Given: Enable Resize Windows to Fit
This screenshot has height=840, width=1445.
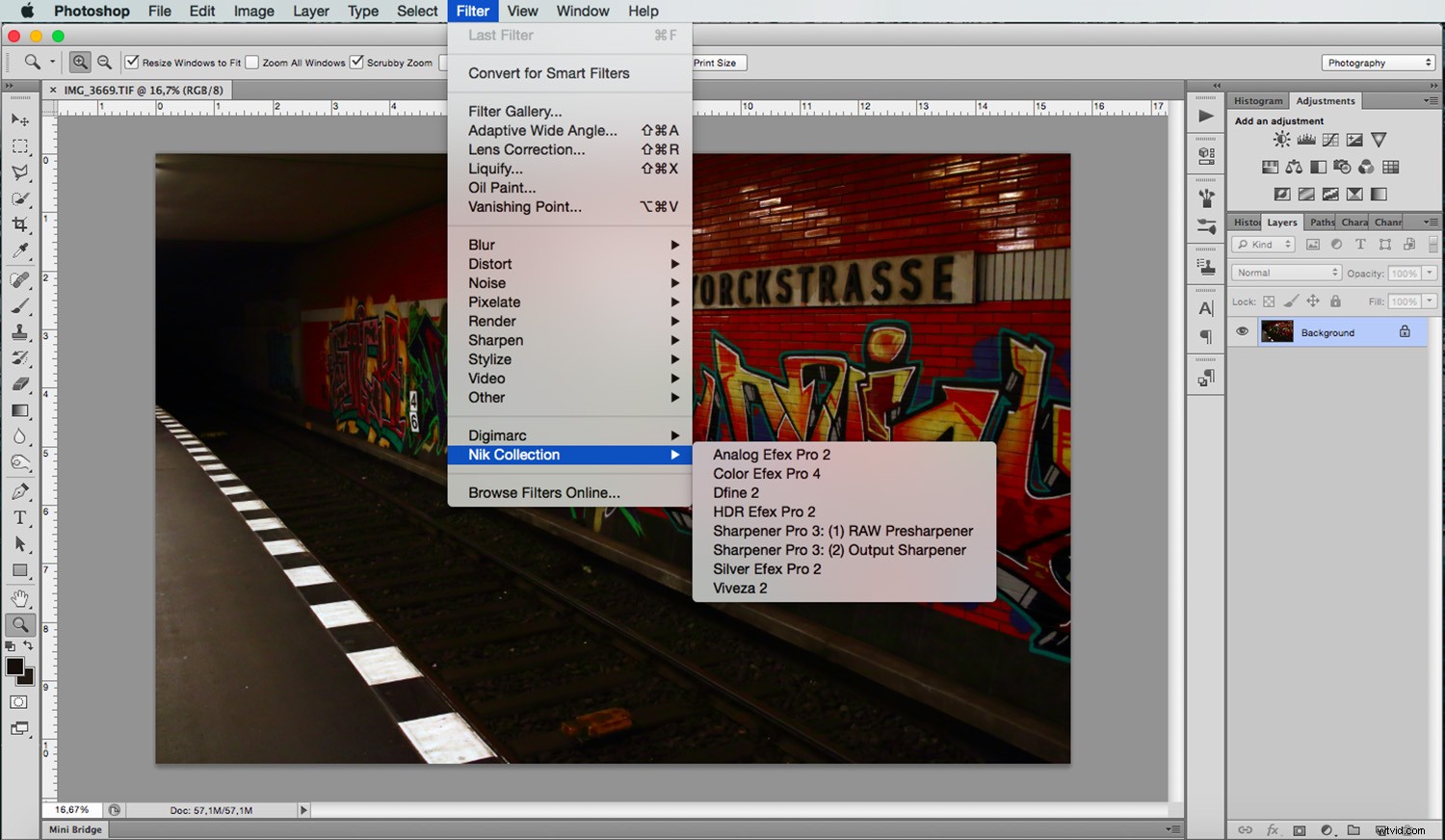Looking at the screenshot, I should [x=131, y=61].
